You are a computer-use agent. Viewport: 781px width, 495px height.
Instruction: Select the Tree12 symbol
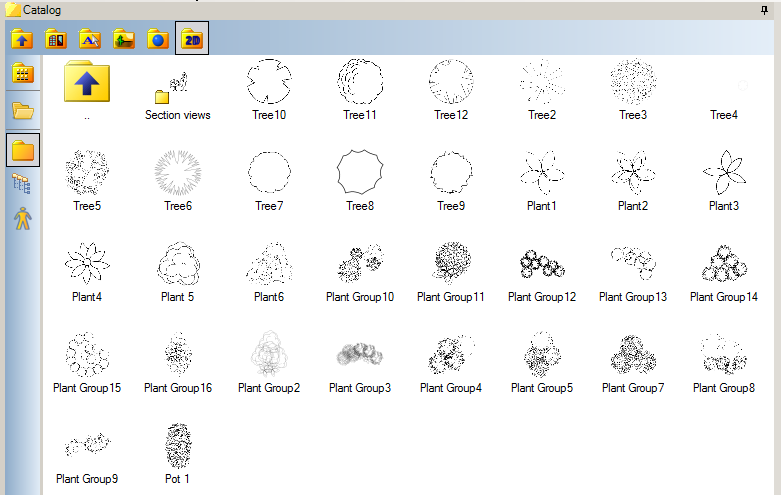pyautogui.click(x=451, y=81)
